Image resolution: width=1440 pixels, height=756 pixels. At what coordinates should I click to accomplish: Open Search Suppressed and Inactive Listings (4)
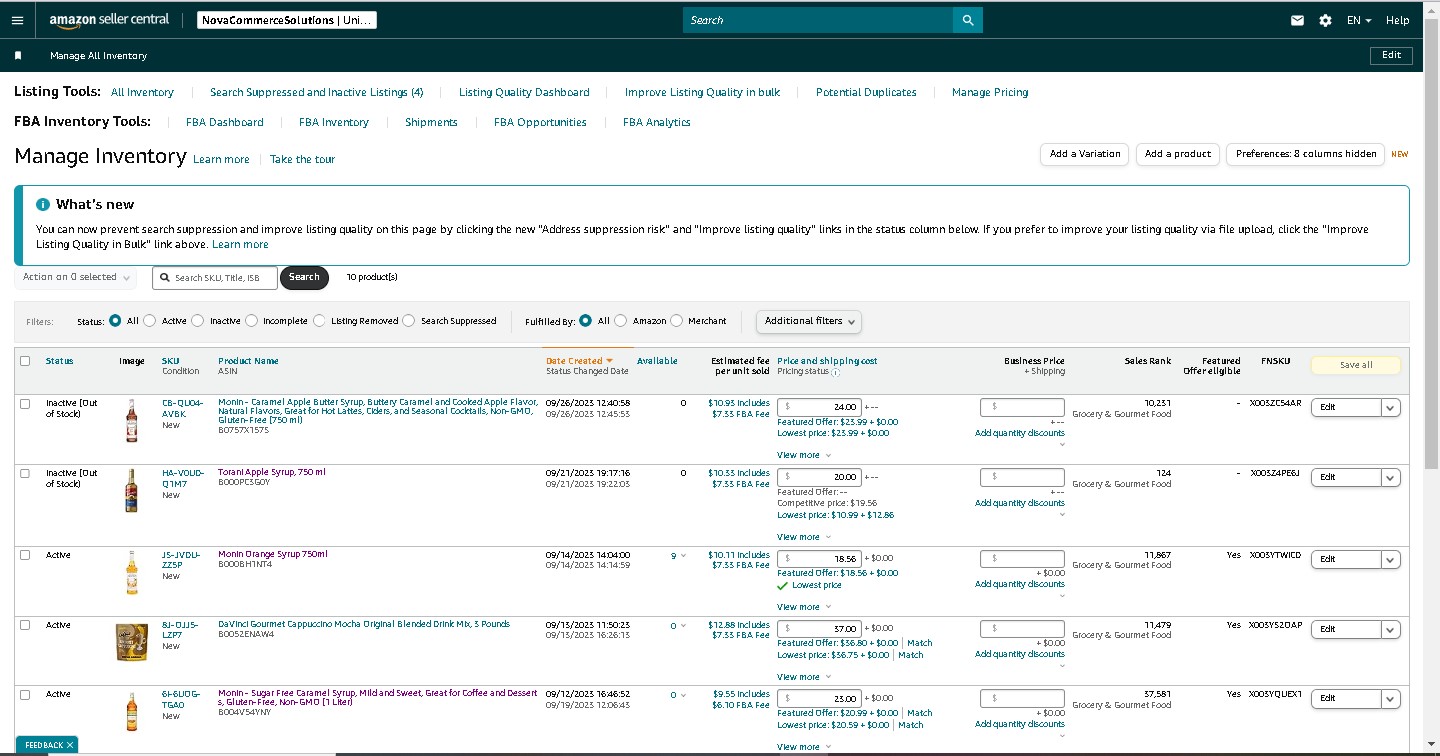pyautogui.click(x=316, y=92)
